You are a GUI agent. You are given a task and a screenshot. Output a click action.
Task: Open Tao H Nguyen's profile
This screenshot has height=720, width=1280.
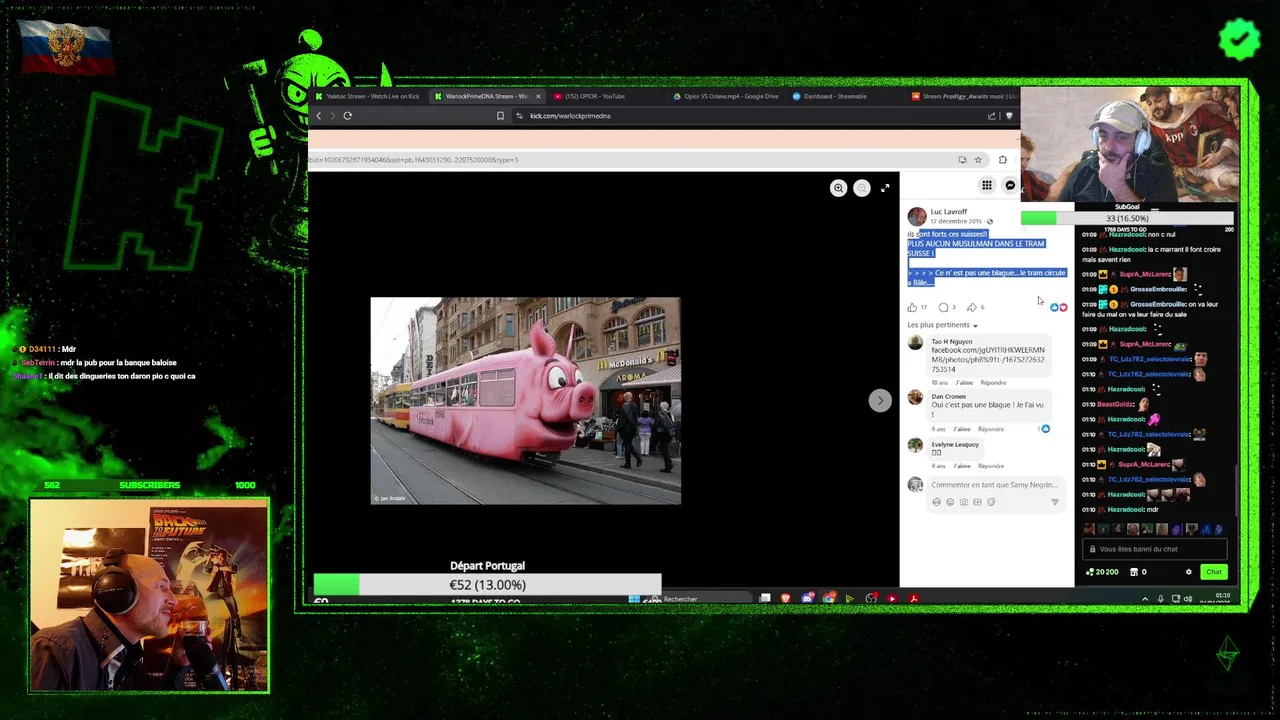point(951,342)
